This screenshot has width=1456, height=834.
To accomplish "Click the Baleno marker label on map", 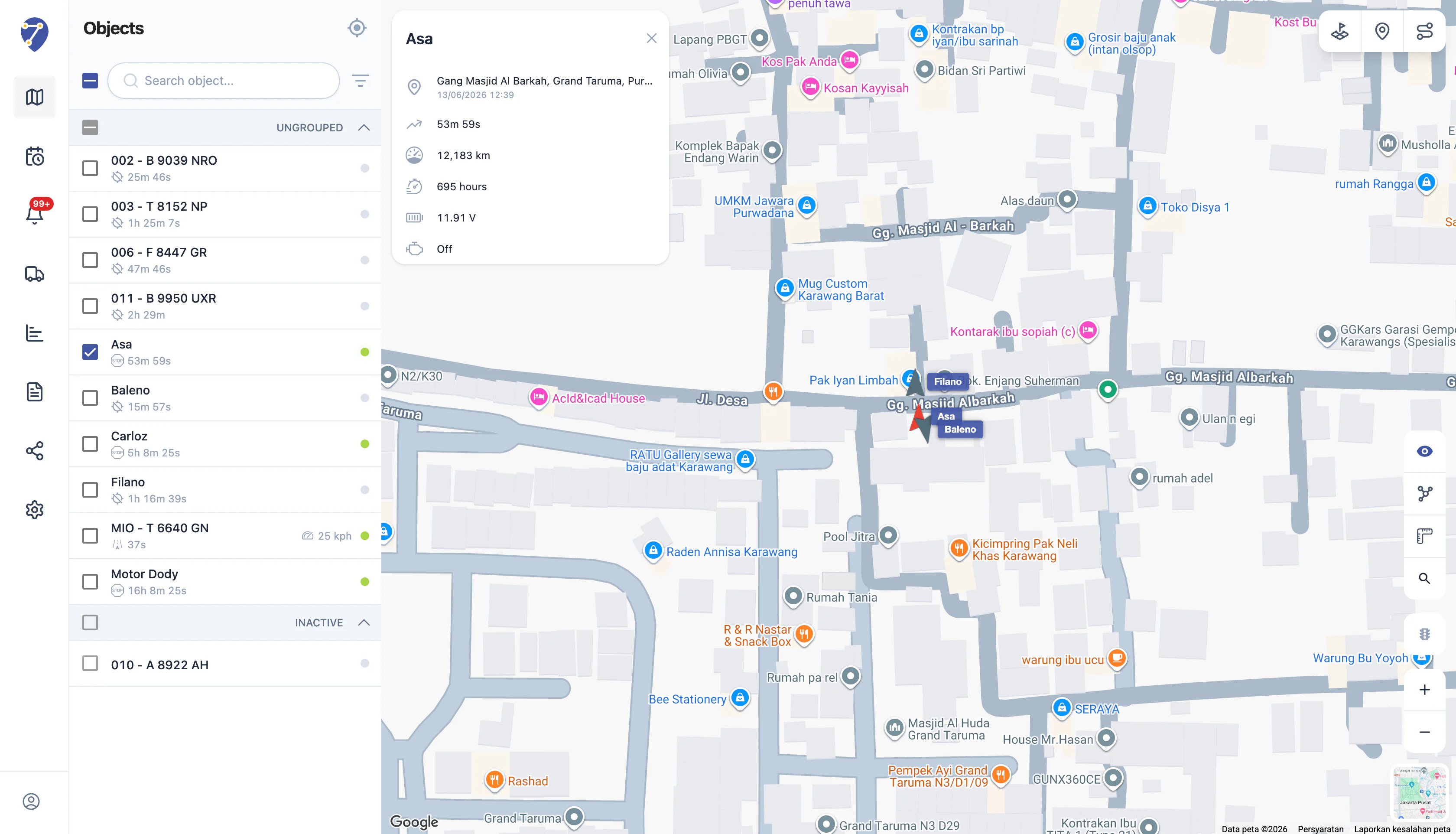I will [x=960, y=429].
